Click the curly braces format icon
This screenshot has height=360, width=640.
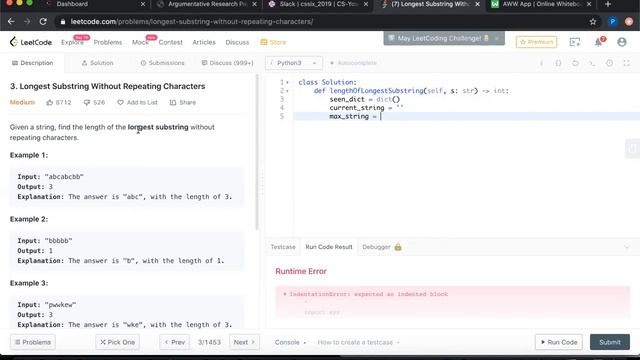pyautogui.click(x=558, y=63)
